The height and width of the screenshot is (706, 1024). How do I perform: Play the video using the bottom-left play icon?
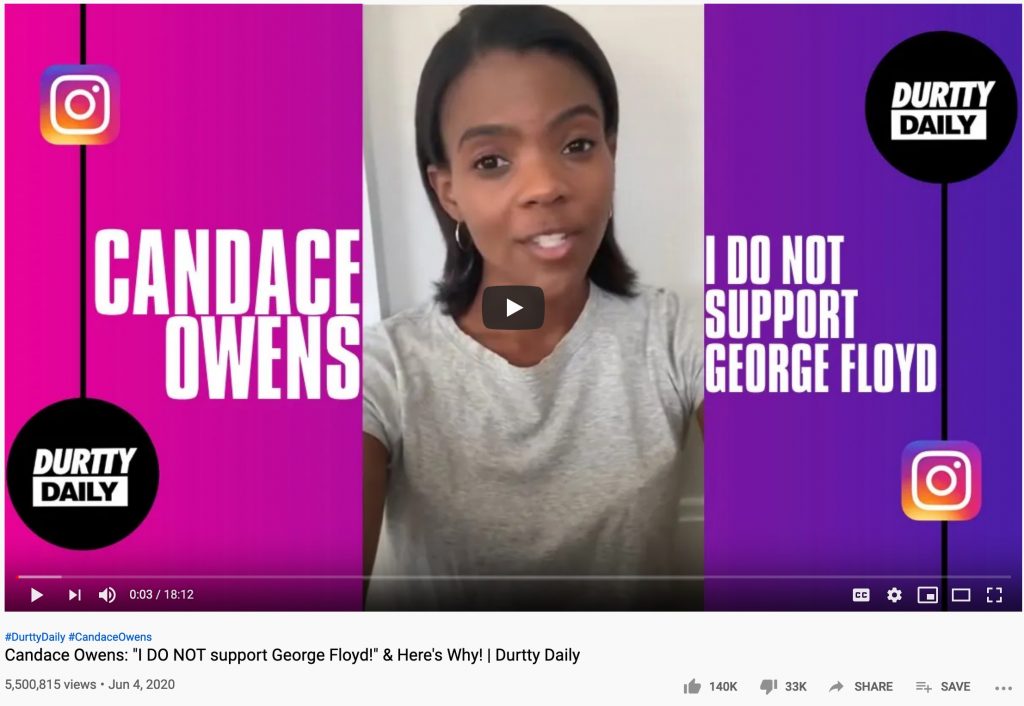(x=37, y=595)
